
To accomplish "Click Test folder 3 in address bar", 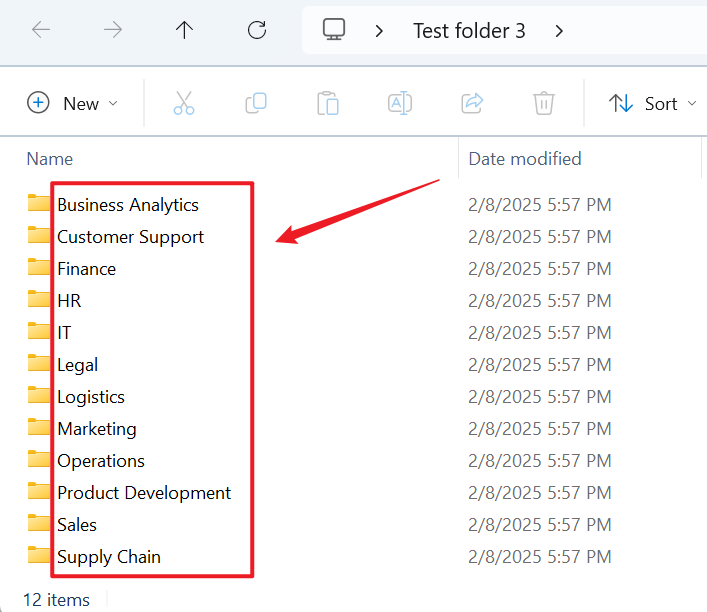I will (x=469, y=31).
